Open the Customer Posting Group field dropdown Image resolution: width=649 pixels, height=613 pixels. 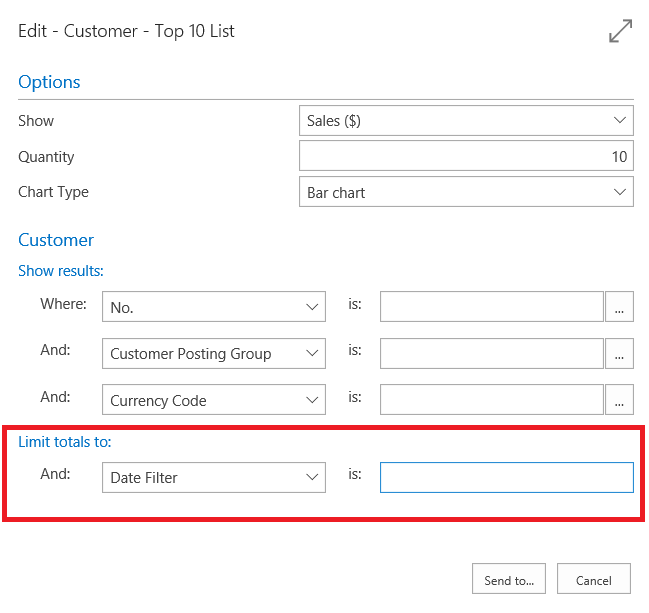tap(214, 354)
